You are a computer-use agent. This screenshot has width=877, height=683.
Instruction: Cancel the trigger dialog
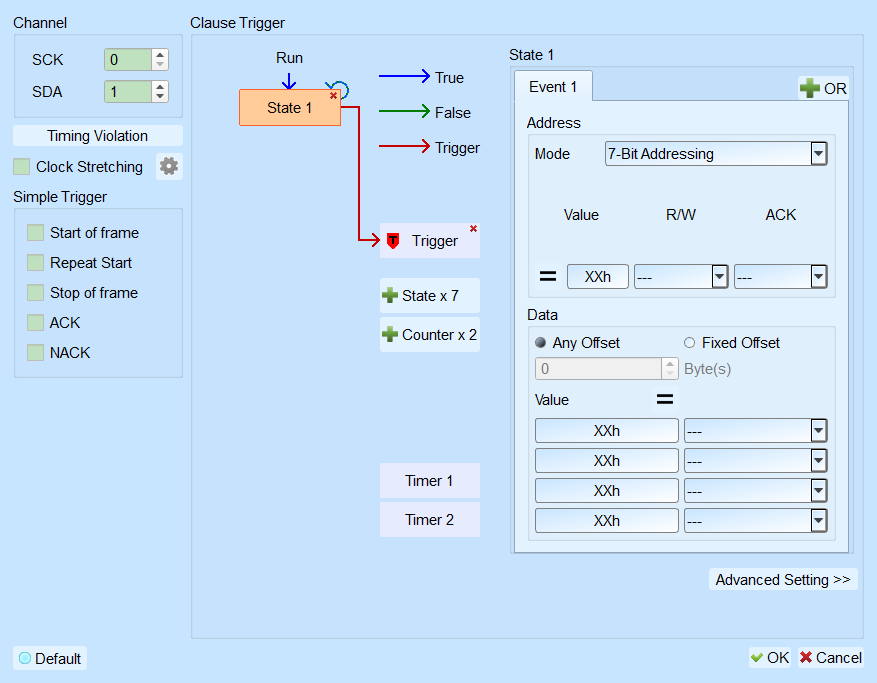(x=831, y=658)
